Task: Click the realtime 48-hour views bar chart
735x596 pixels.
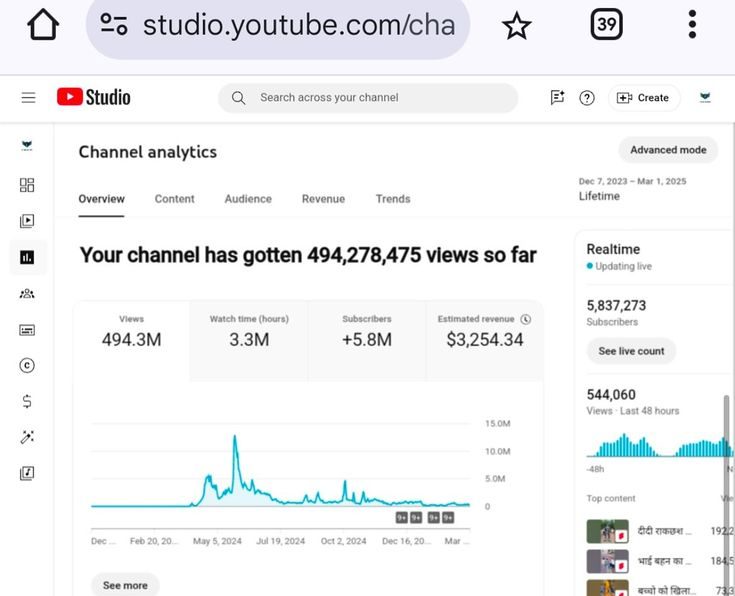Action: (660, 445)
